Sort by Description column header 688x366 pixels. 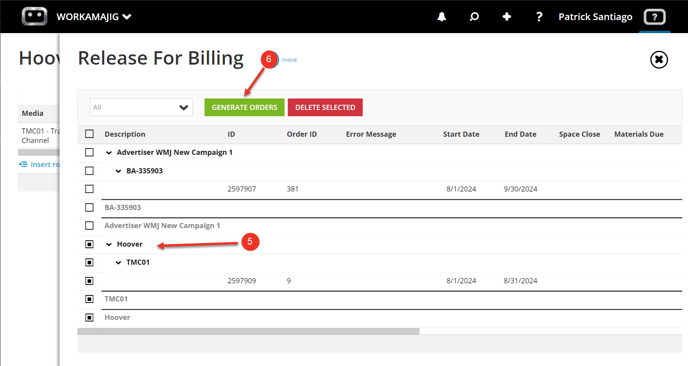(125, 134)
